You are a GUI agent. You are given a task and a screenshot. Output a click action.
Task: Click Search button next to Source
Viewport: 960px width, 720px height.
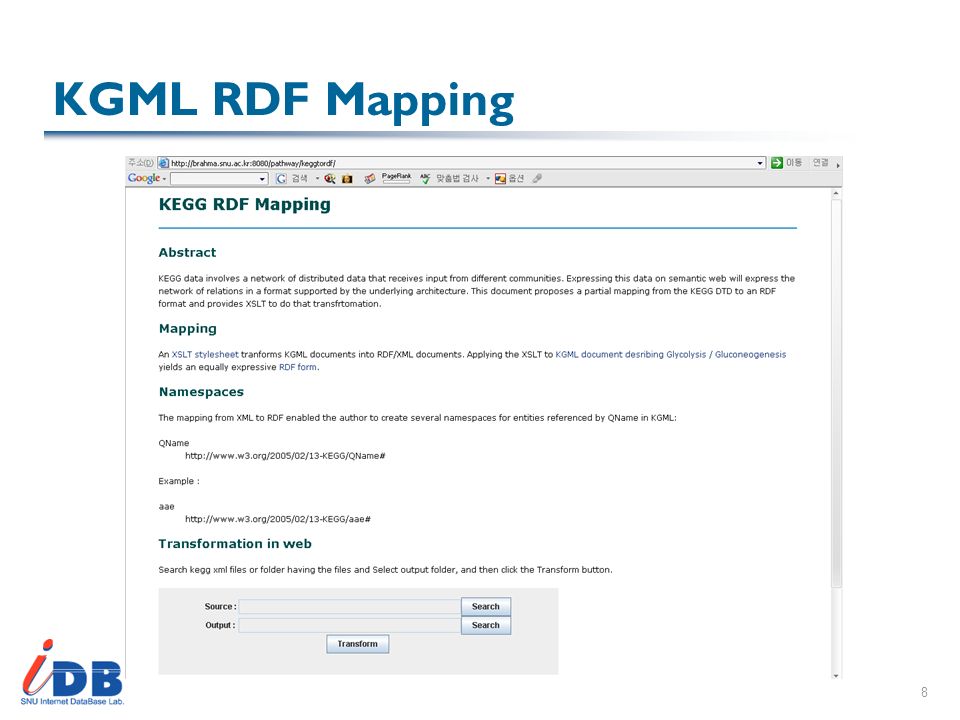tap(486, 607)
